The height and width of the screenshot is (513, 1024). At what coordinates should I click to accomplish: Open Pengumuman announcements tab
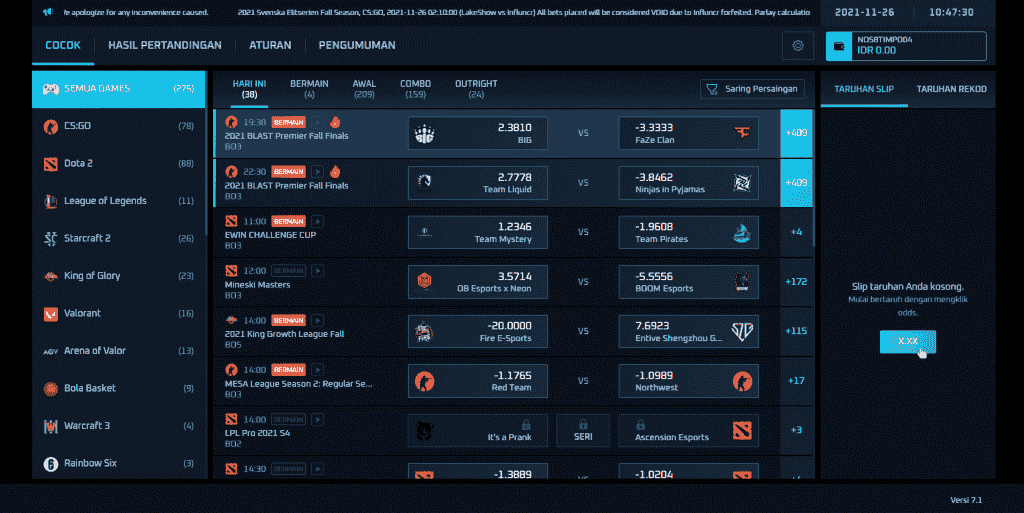[x=357, y=46]
